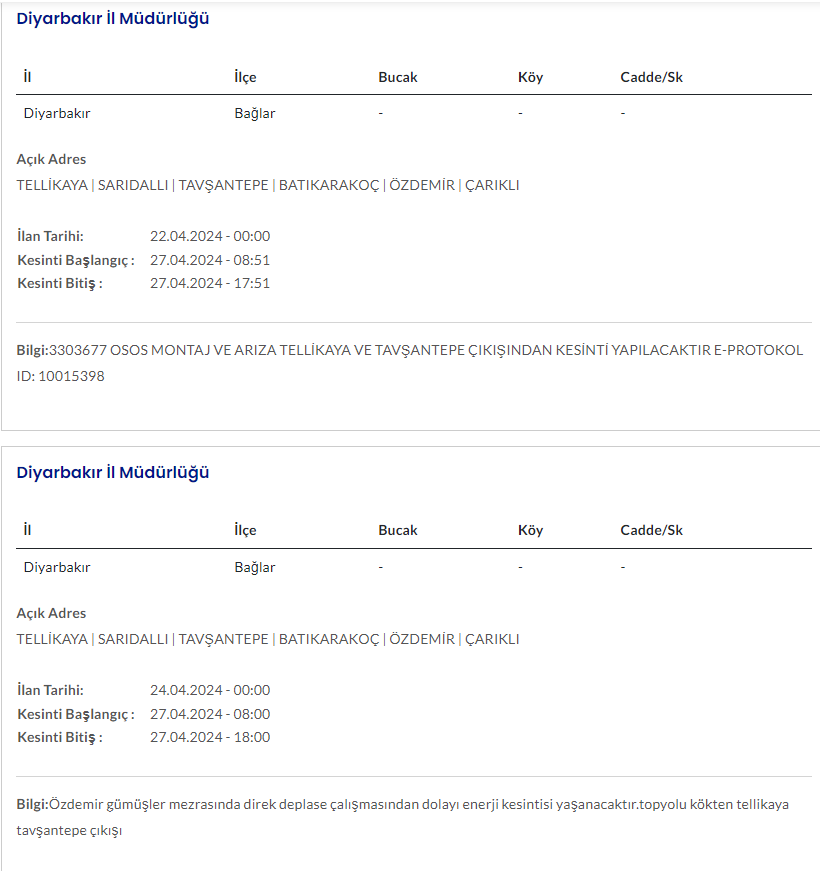This screenshot has height=871, width=820.
Task: Click the Kesinti Başlangıç label beside 08:51
Action: coord(76,260)
